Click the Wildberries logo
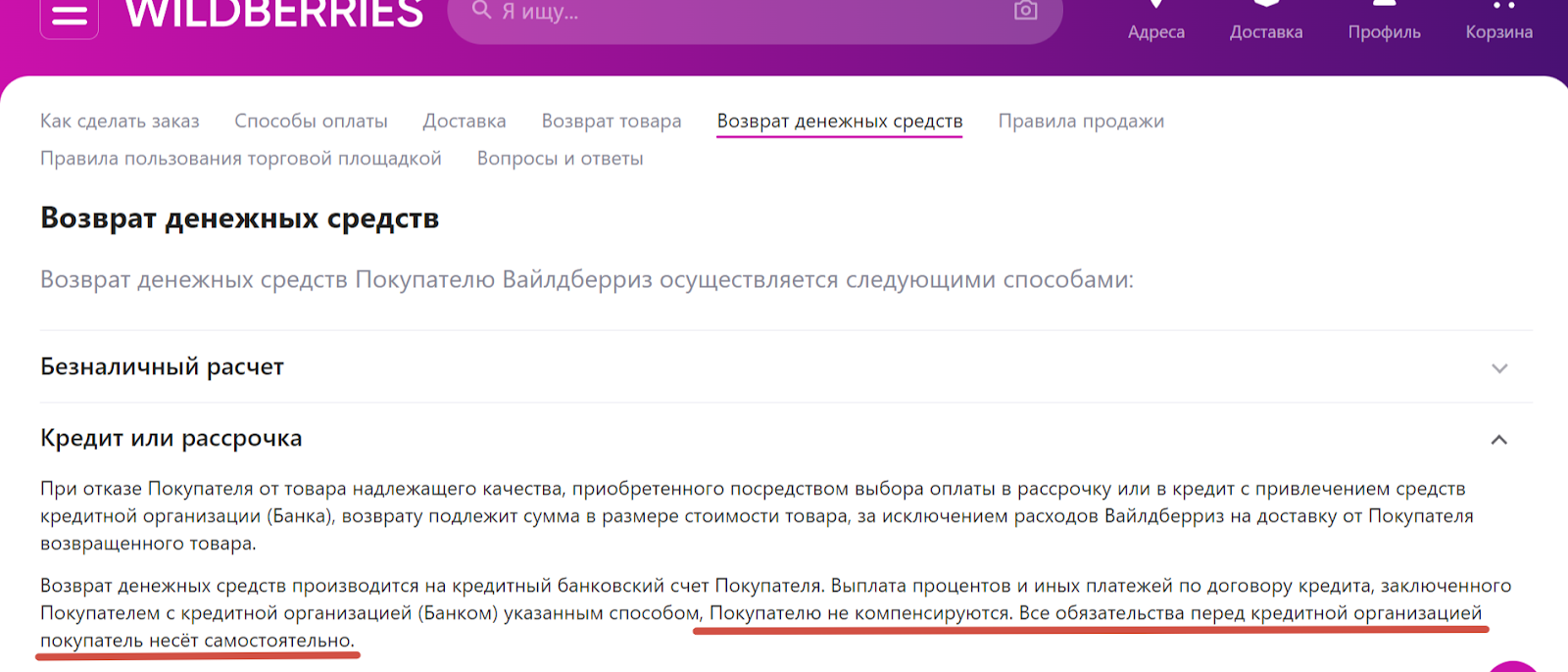 click(274, 14)
